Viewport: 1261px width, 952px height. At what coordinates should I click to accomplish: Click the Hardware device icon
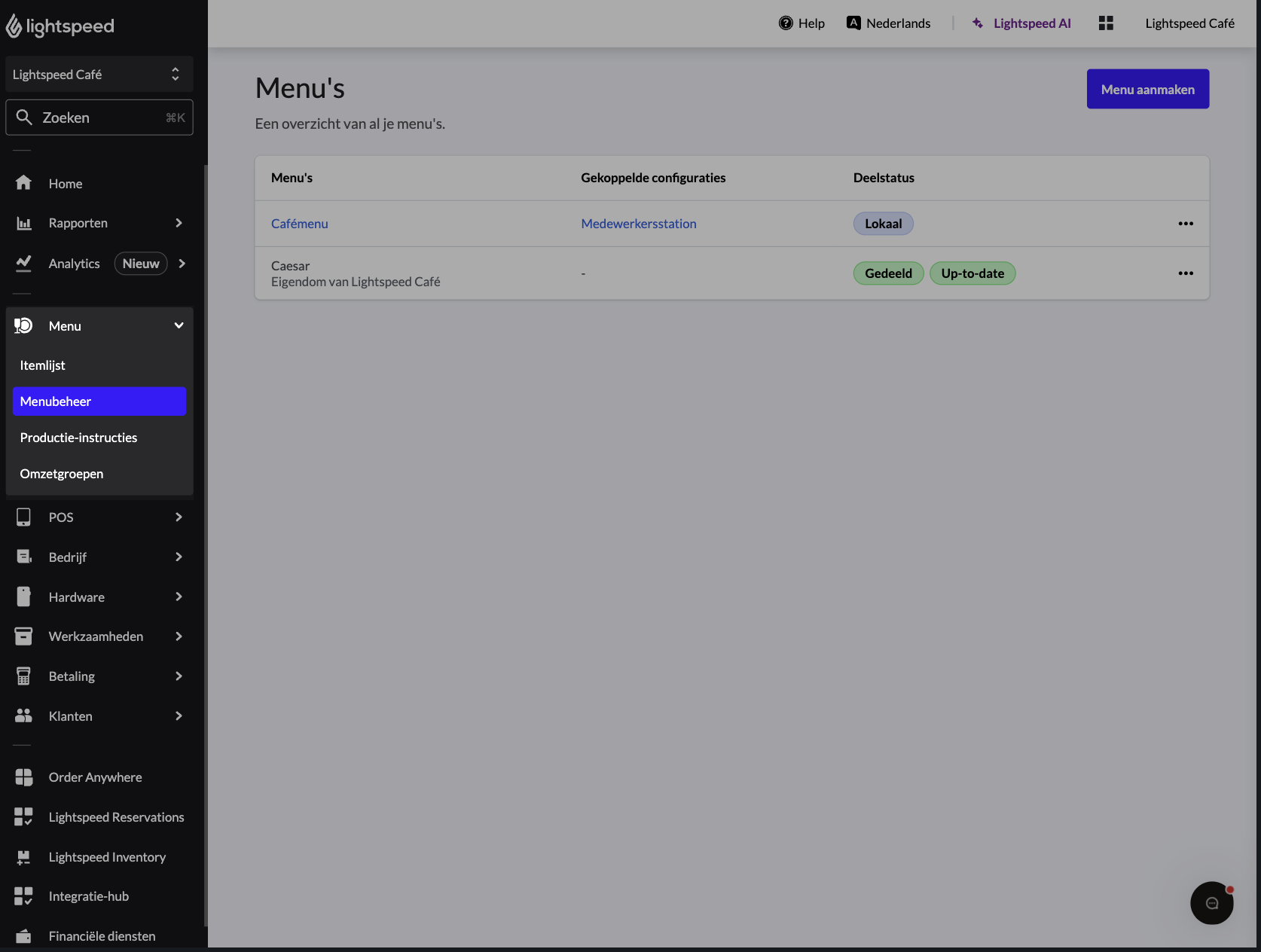pos(23,597)
